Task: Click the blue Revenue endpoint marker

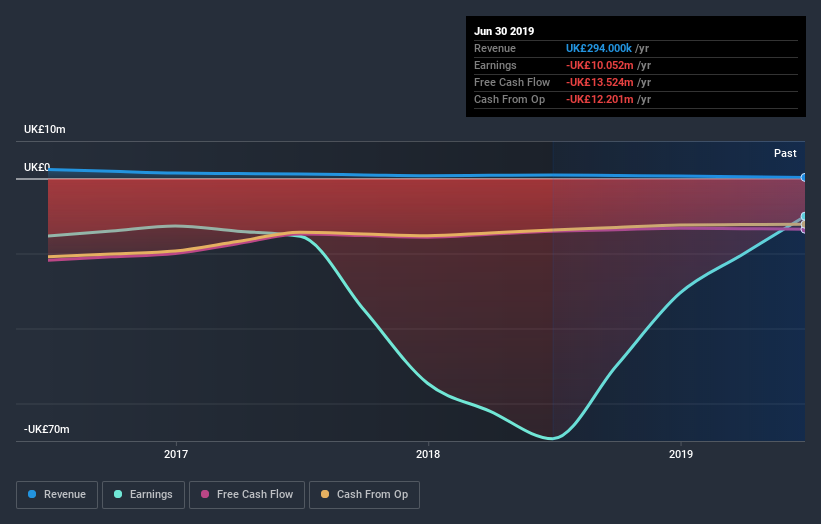Action: (804, 177)
